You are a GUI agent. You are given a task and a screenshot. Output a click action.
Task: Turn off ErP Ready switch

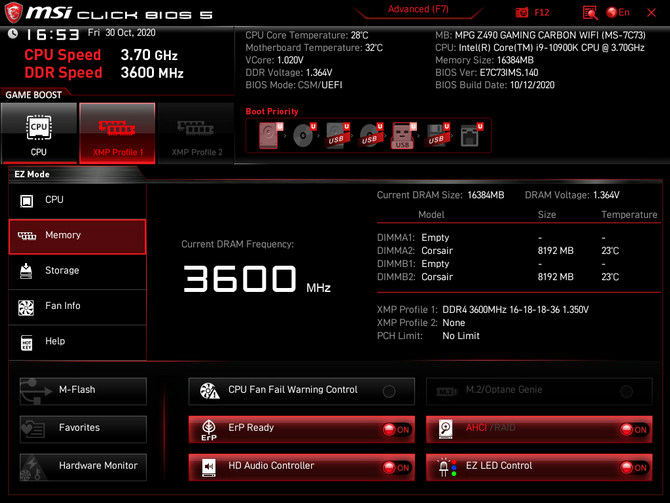point(396,429)
